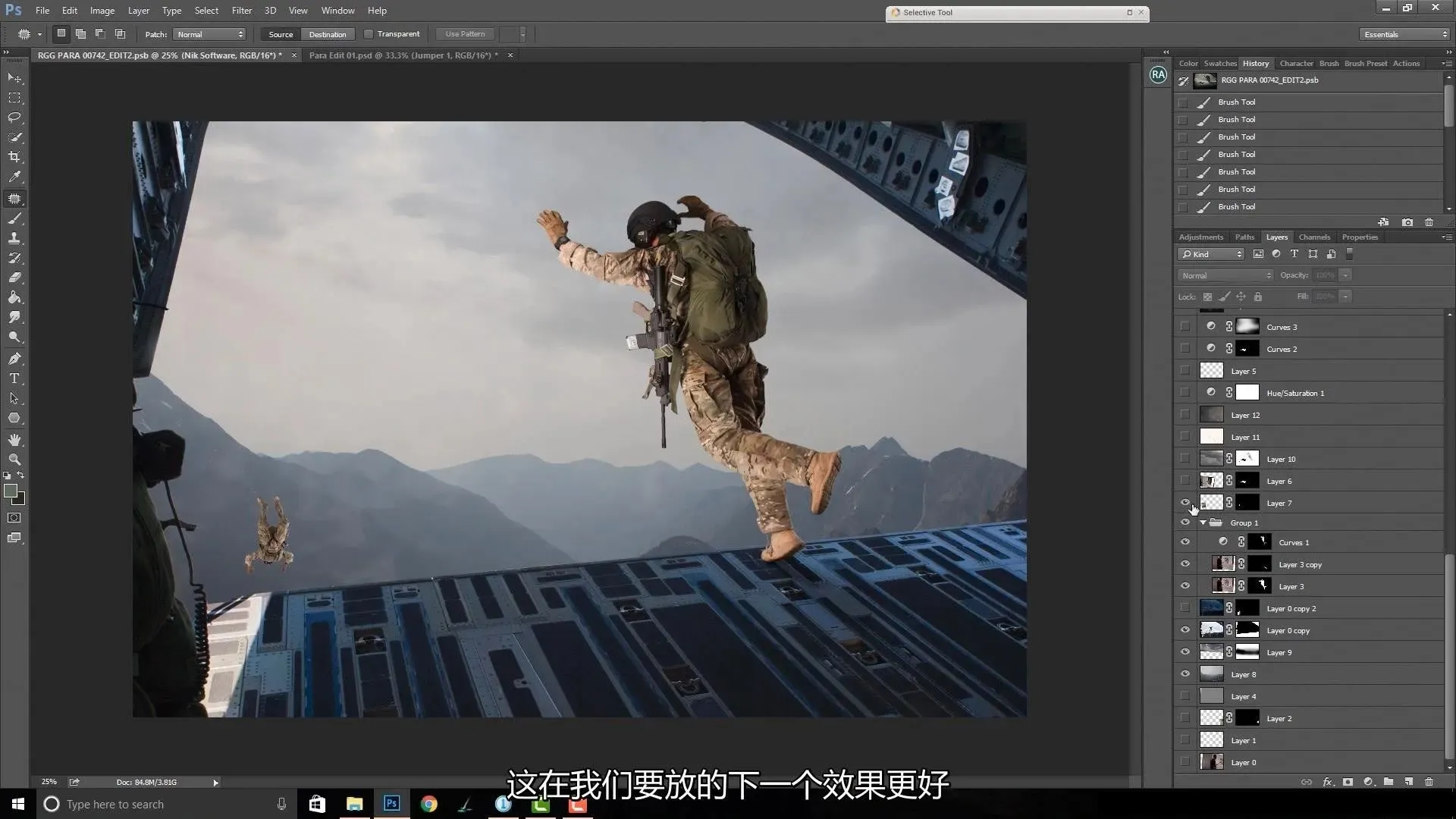Open the Essentials workspace dropdown
Image resolution: width=1456 pixels, height=819 pixels.
(1405, 34)
